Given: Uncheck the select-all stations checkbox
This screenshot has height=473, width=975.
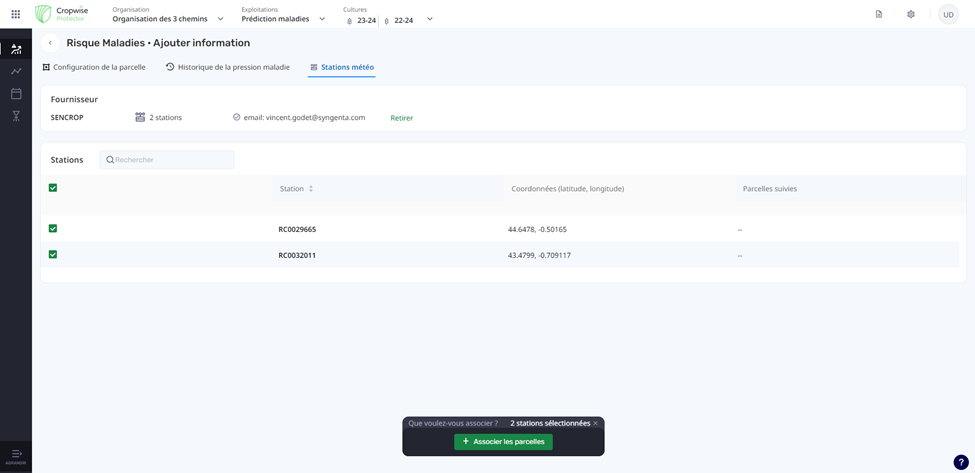Looking at the screenshot, I should 53,188.
